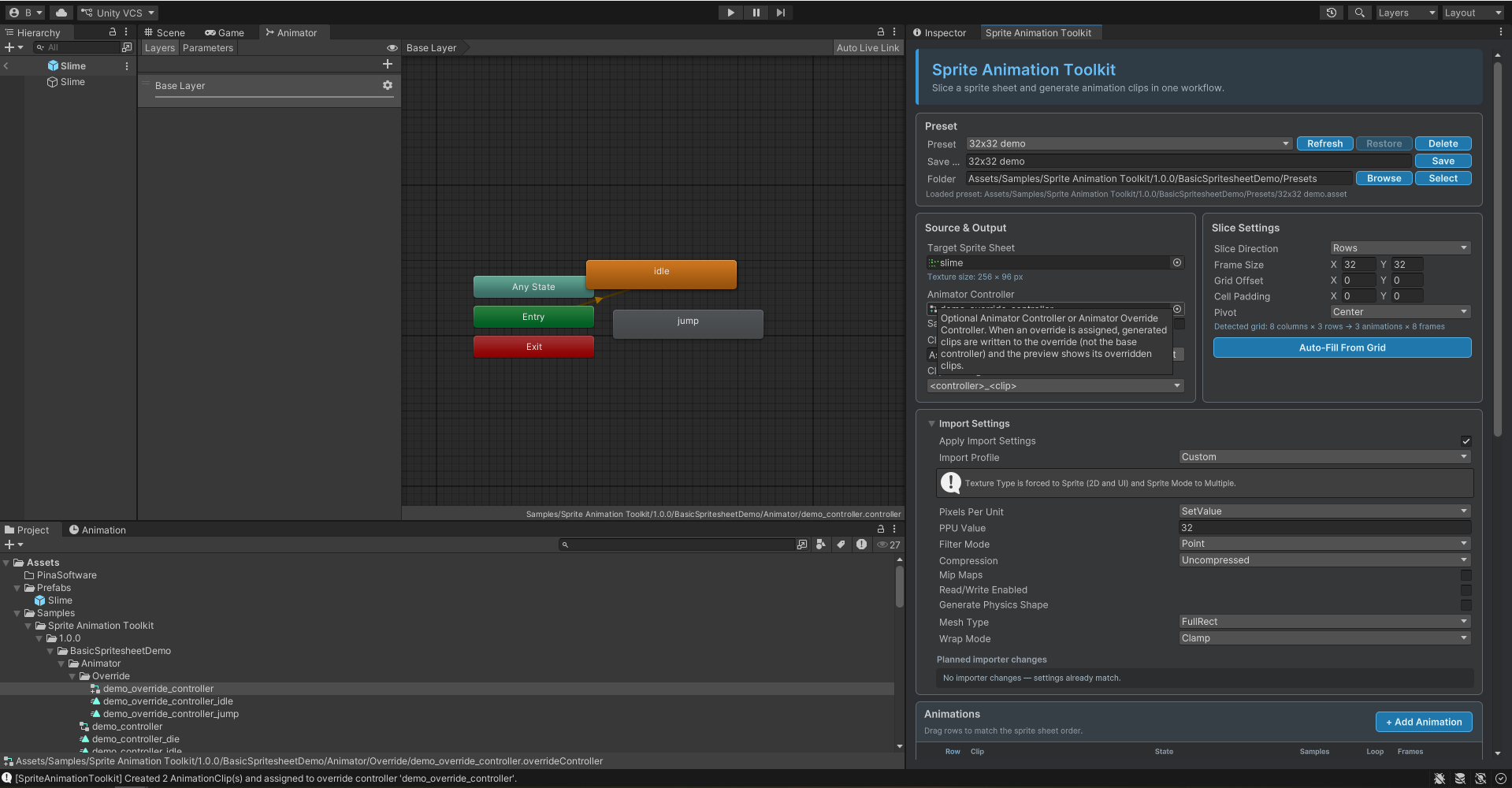
Task: Click the Auto-Fill From Grid button
Action: (x=1342, y=348)
